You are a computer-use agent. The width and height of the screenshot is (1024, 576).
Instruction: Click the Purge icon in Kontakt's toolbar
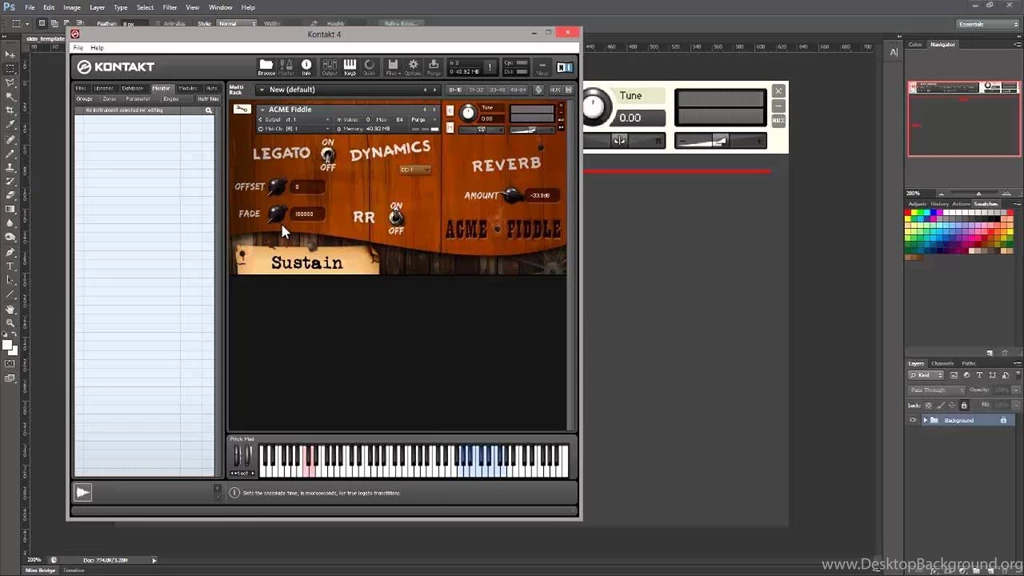pyautogui.click(x=434, y=66)
